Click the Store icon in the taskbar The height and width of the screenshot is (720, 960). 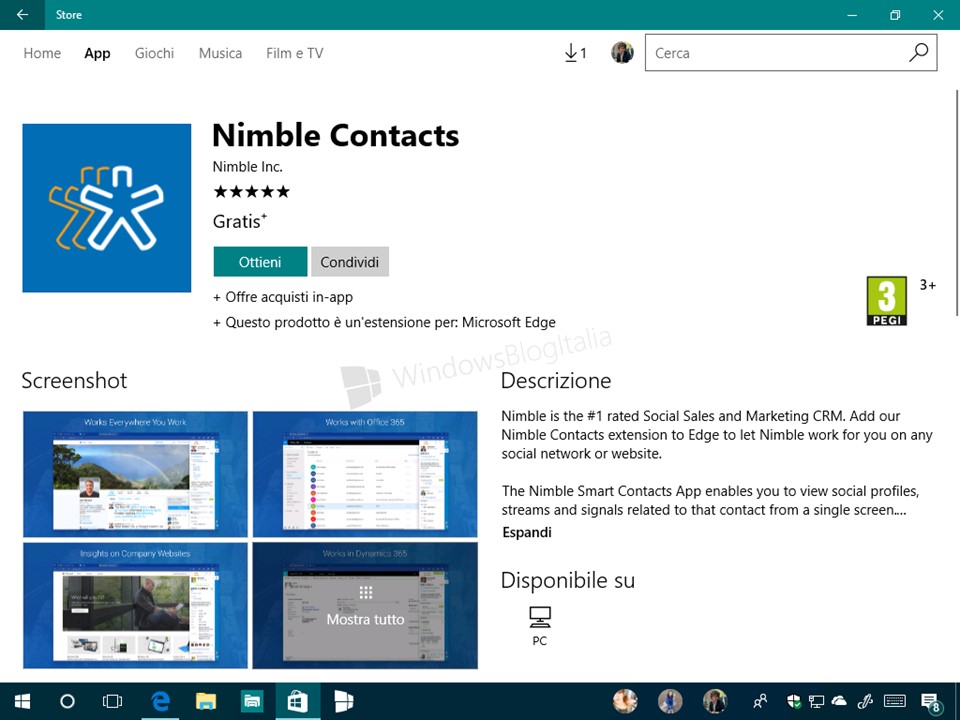coord(298,701)
